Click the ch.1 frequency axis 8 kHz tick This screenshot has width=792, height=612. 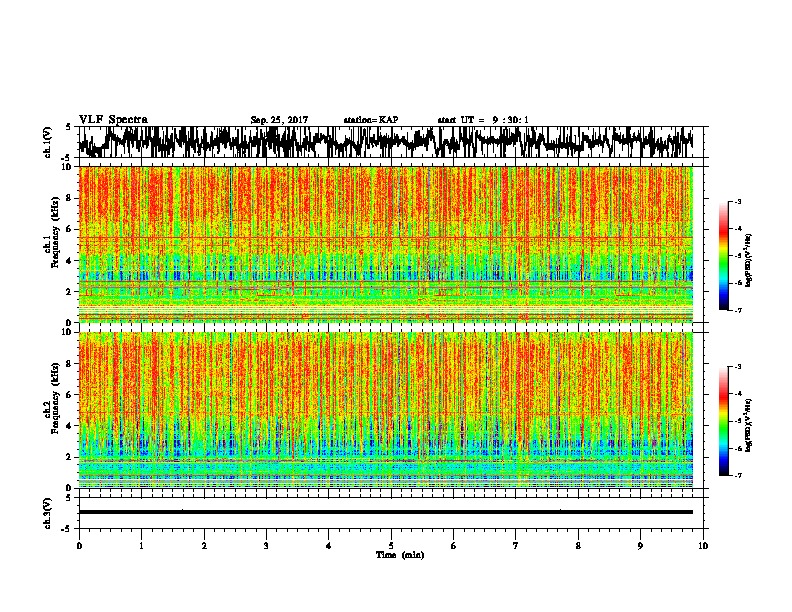point(70,198)
